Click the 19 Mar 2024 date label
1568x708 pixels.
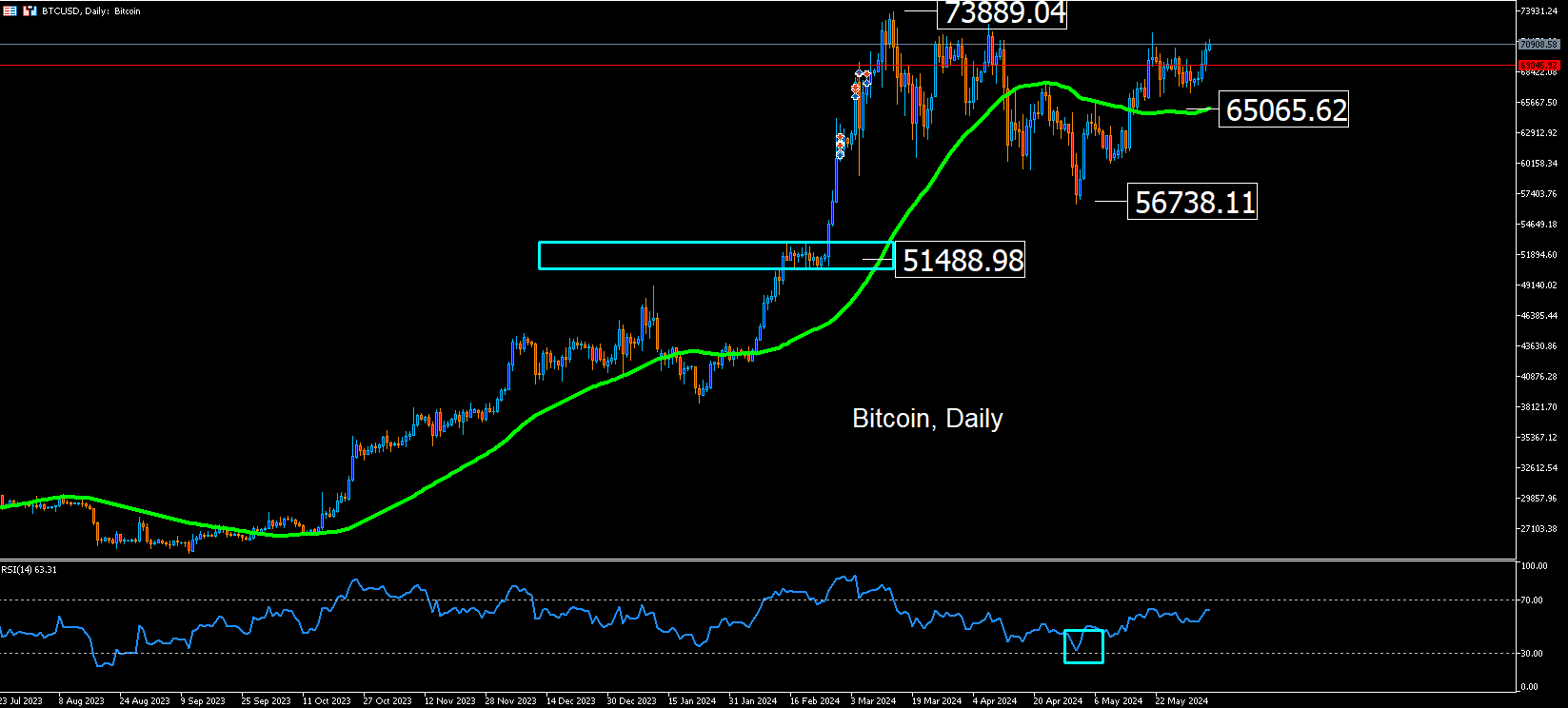pyautogui.click(x=937, y=701)
